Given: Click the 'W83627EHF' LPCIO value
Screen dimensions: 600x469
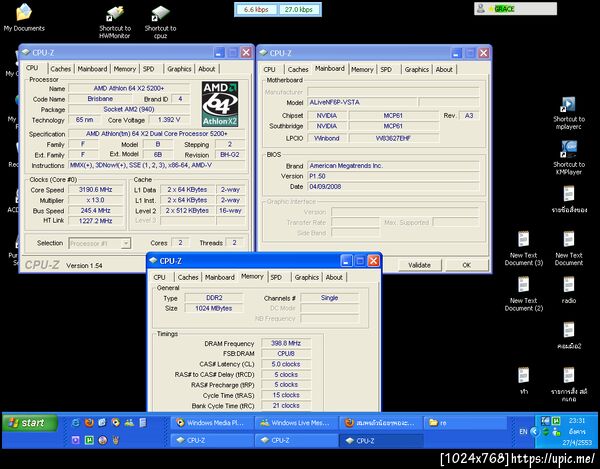Looking at the screenshot, I should click(x=393, y=138).
